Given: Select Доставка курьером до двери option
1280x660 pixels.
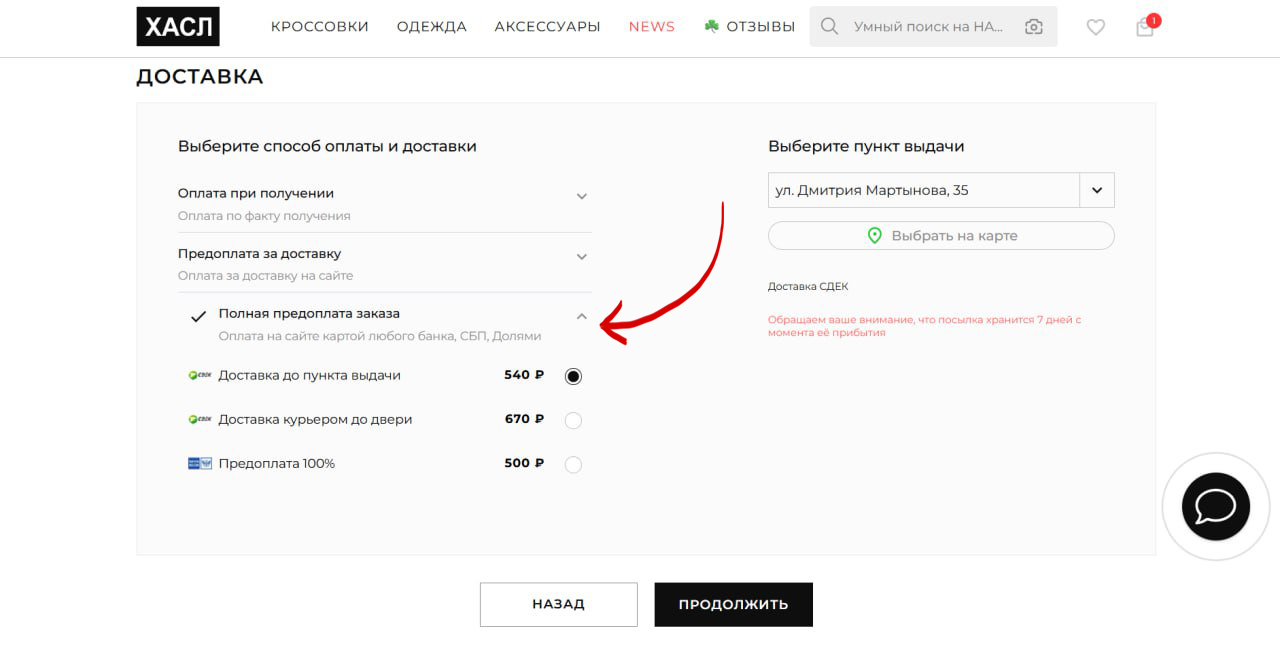Looking at the screenshot, I should click(573, 420).
